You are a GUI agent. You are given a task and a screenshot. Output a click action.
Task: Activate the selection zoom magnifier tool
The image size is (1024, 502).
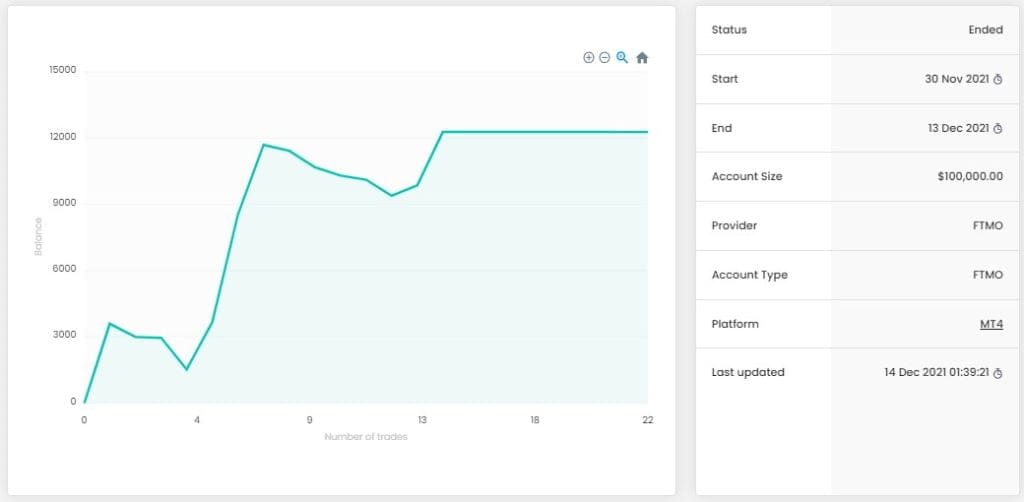[x=622, y=58]
